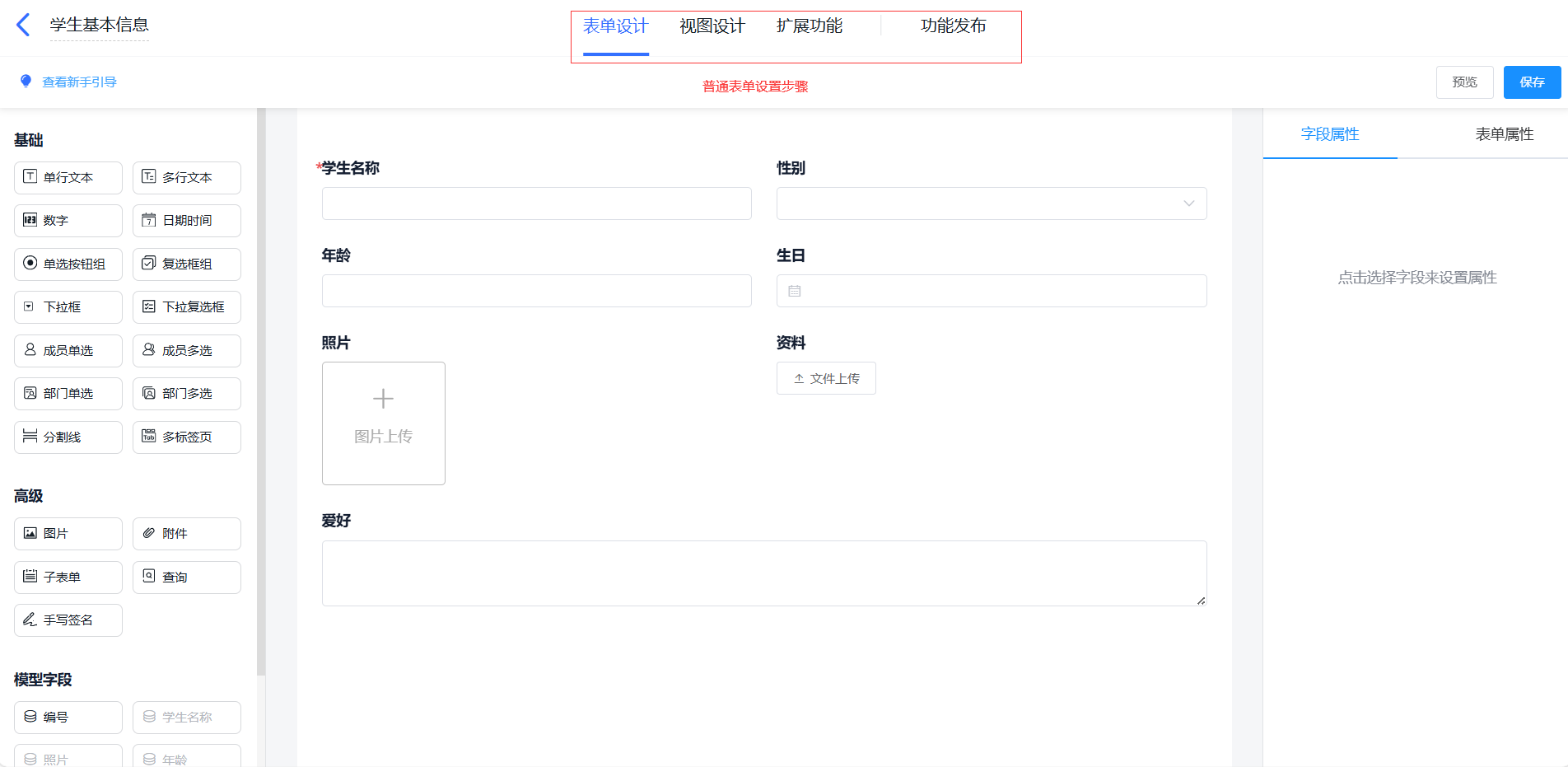Click the 爱好 textarea

[x=764, y=573]
